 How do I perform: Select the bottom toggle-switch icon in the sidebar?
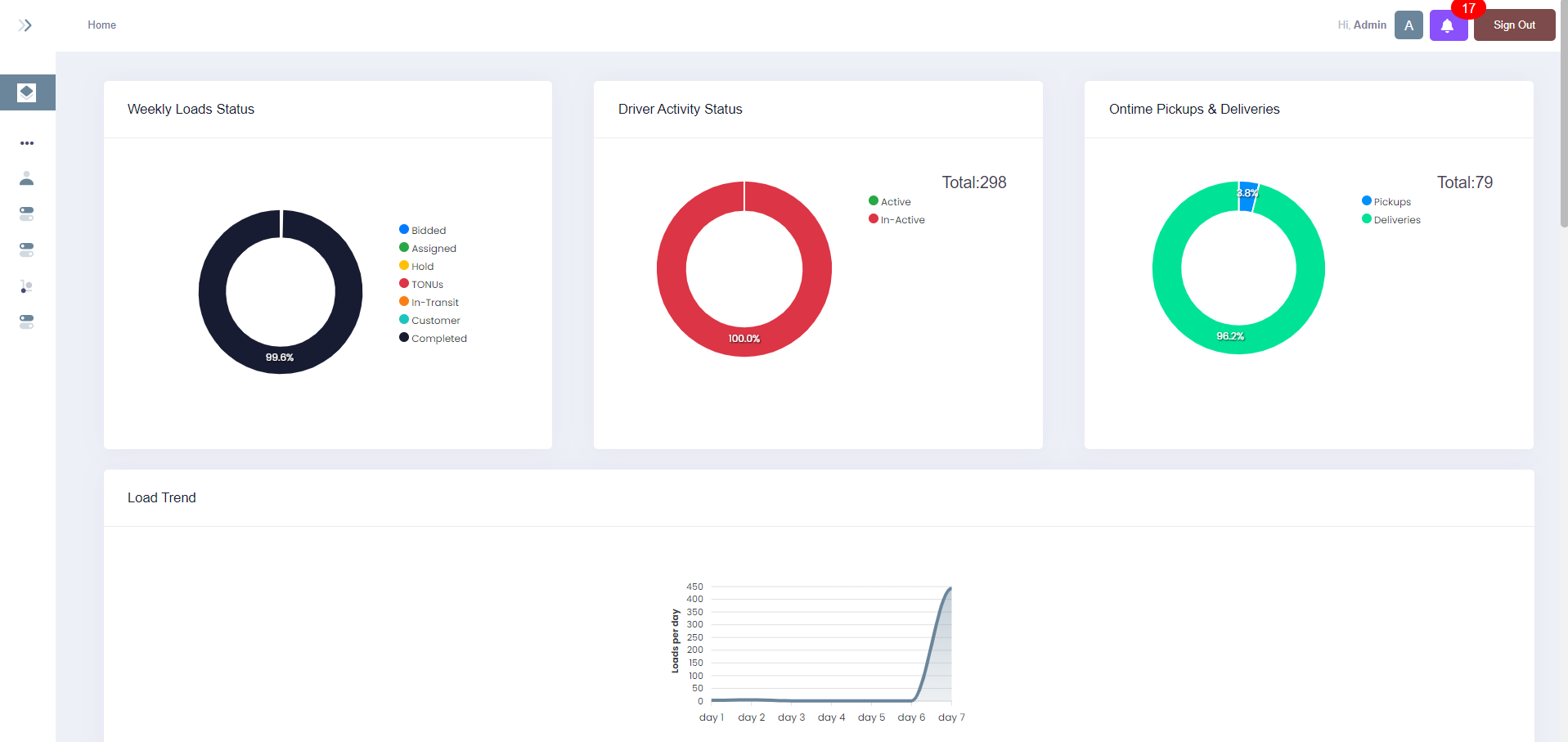(27, 322)
